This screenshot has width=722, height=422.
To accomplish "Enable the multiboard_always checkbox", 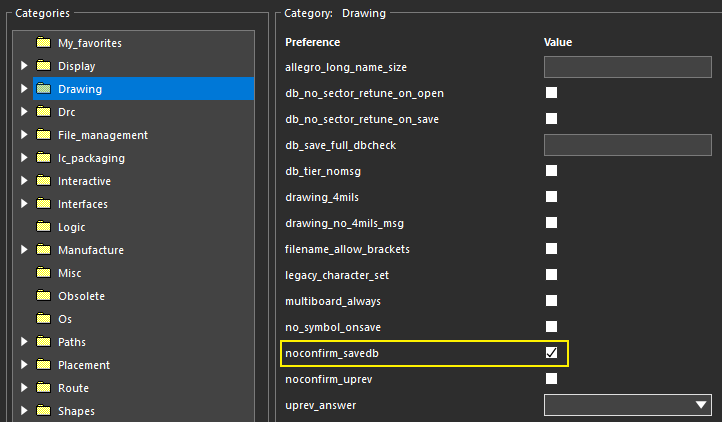I will (551, 301).
